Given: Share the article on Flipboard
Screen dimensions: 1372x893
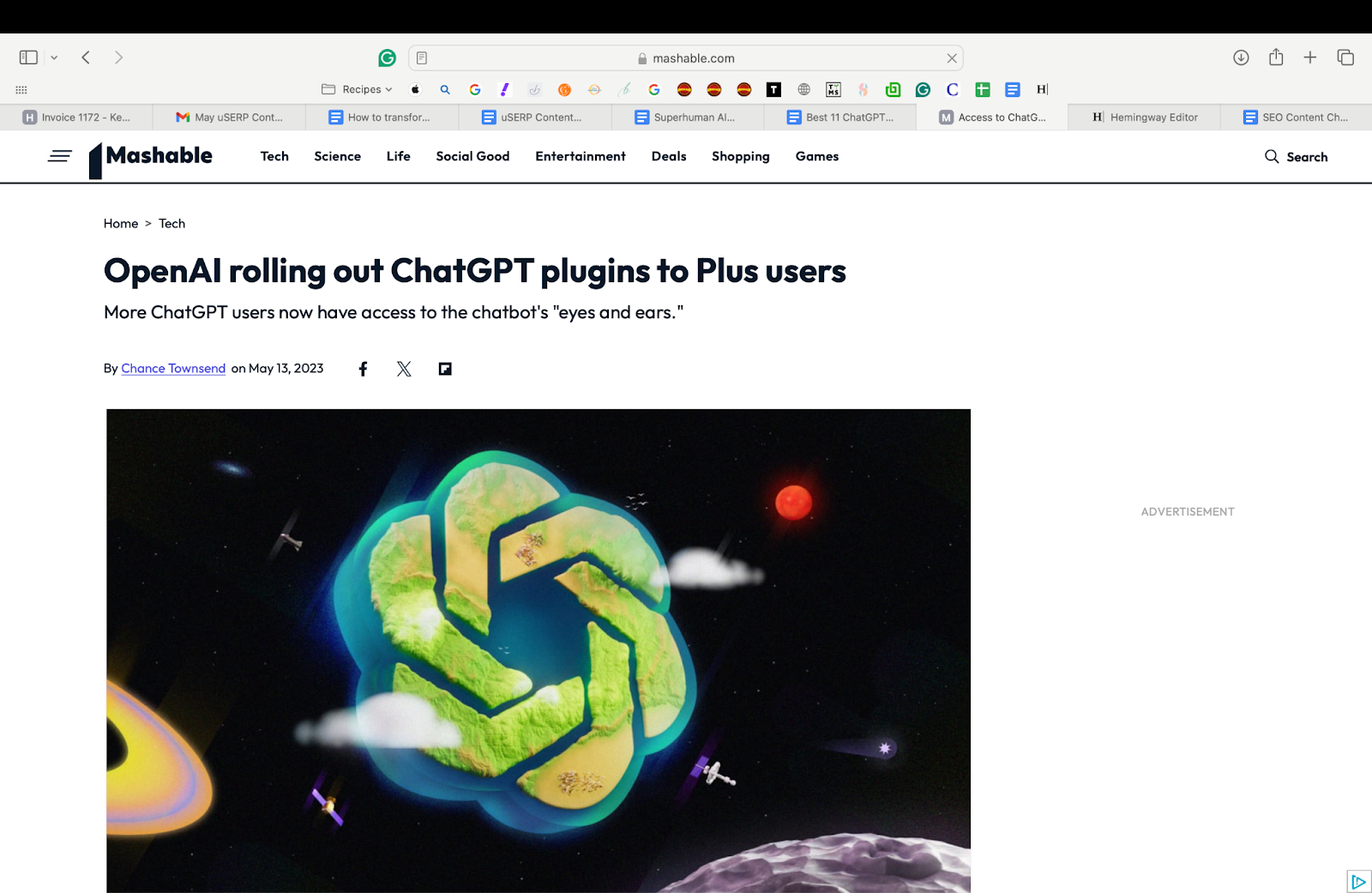Looking at the screenshot, I should pyautogui.click(x=445, y=369).
